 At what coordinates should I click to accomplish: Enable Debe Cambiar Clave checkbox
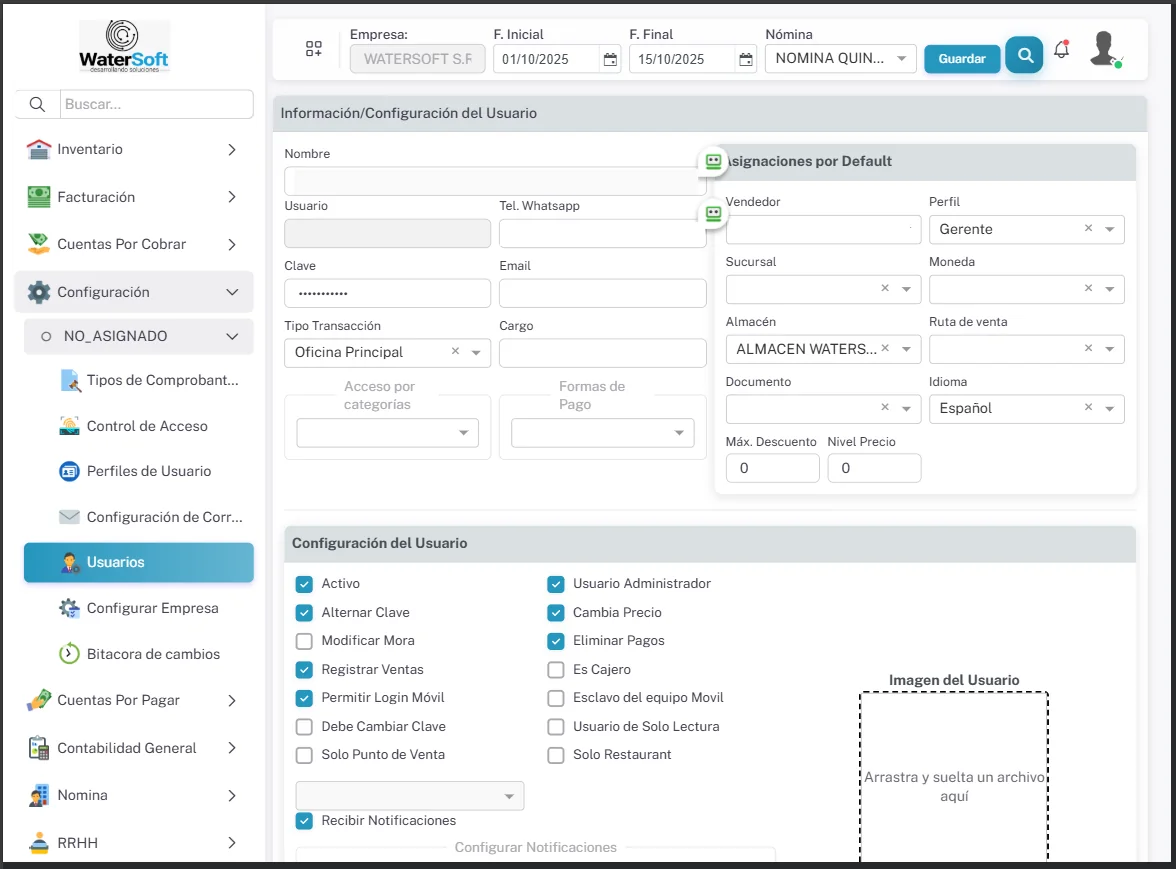pyautogui.click(x=304, y=727)
